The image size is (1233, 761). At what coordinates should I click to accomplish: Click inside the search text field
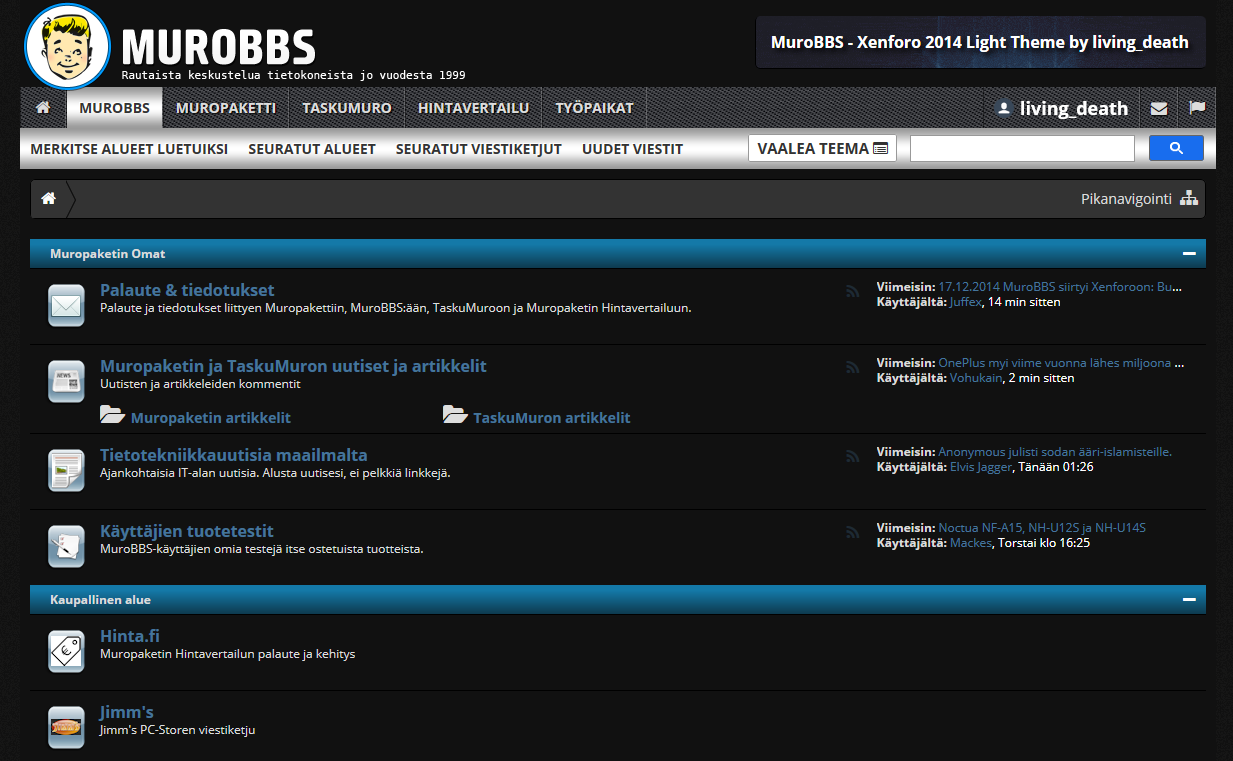click(1022, 148)
